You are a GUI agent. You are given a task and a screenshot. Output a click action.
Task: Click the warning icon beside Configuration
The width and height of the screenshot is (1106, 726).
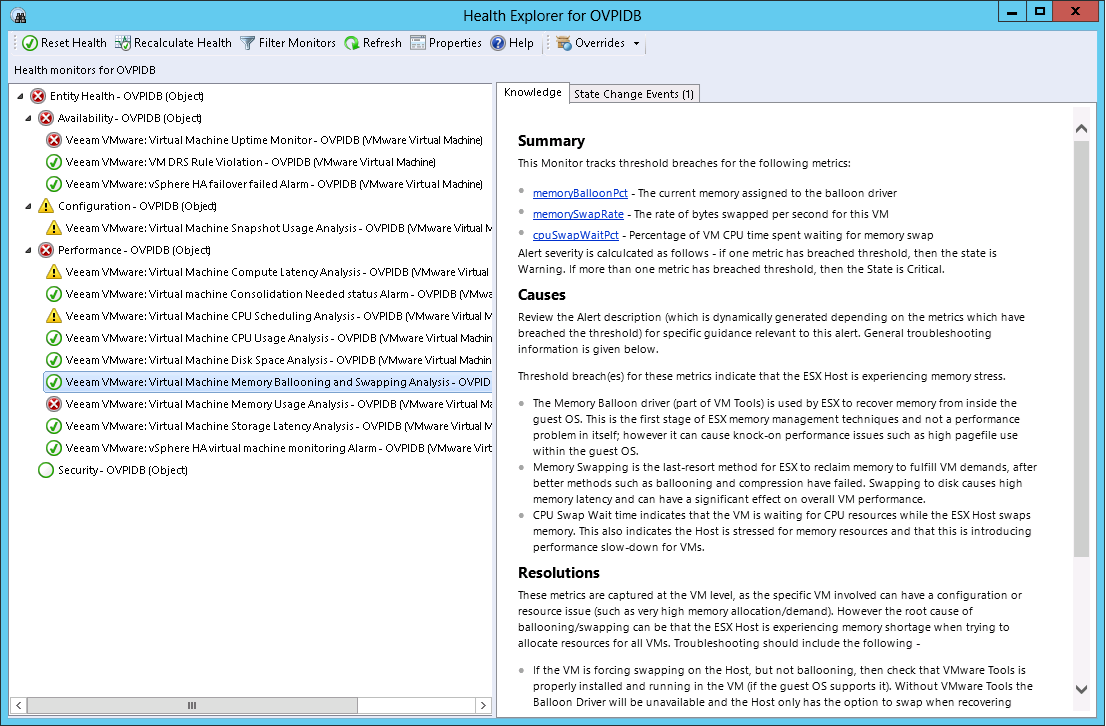pyautogui.click(x=46, y=205)
